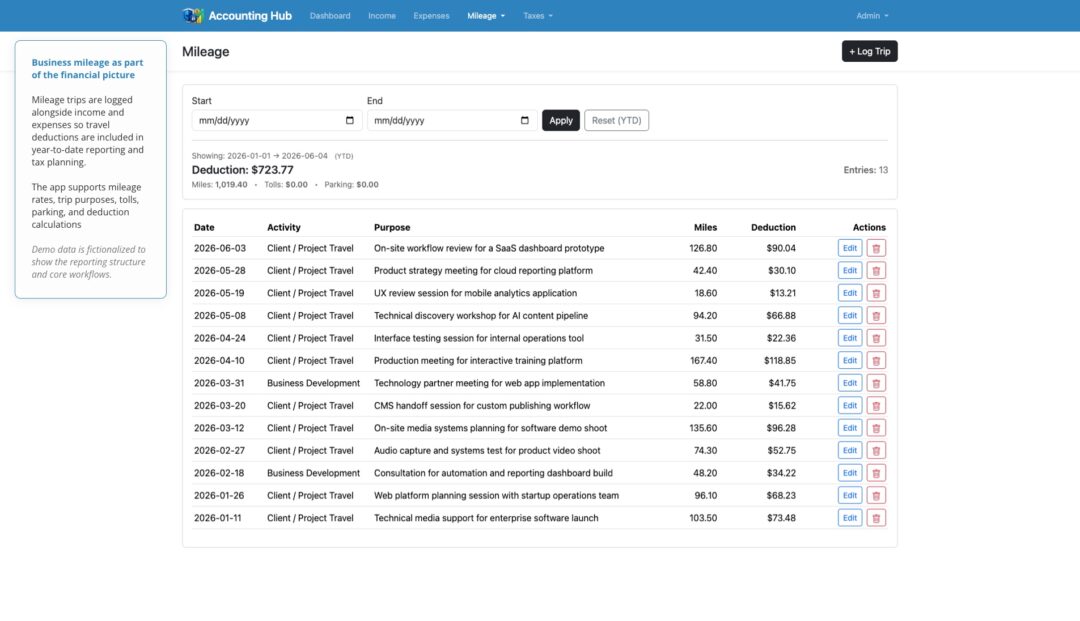This screenshot has width=1080, height=621.
Task: Select the Miles: 1,019.40 summary
Action: 219,185
